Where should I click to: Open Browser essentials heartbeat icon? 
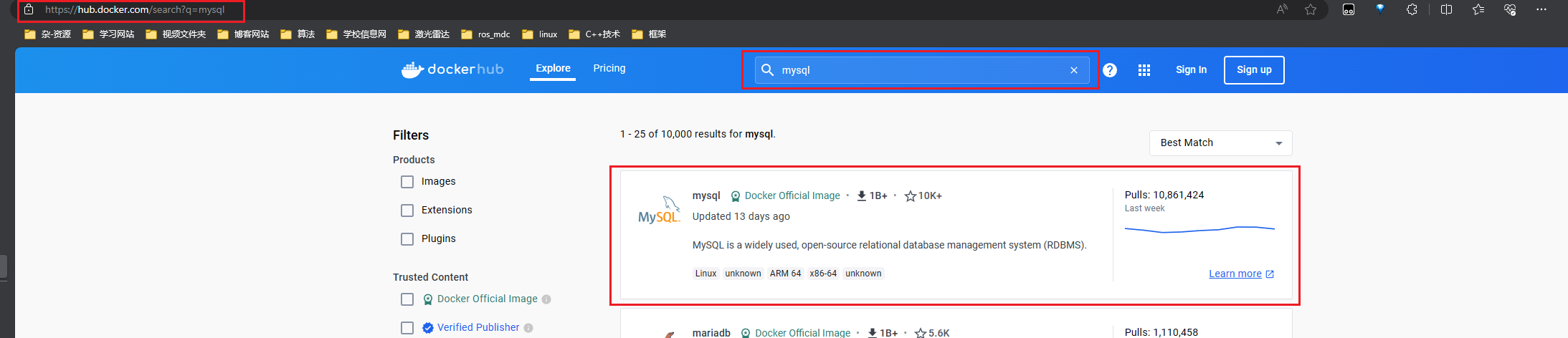(1510, 9)
